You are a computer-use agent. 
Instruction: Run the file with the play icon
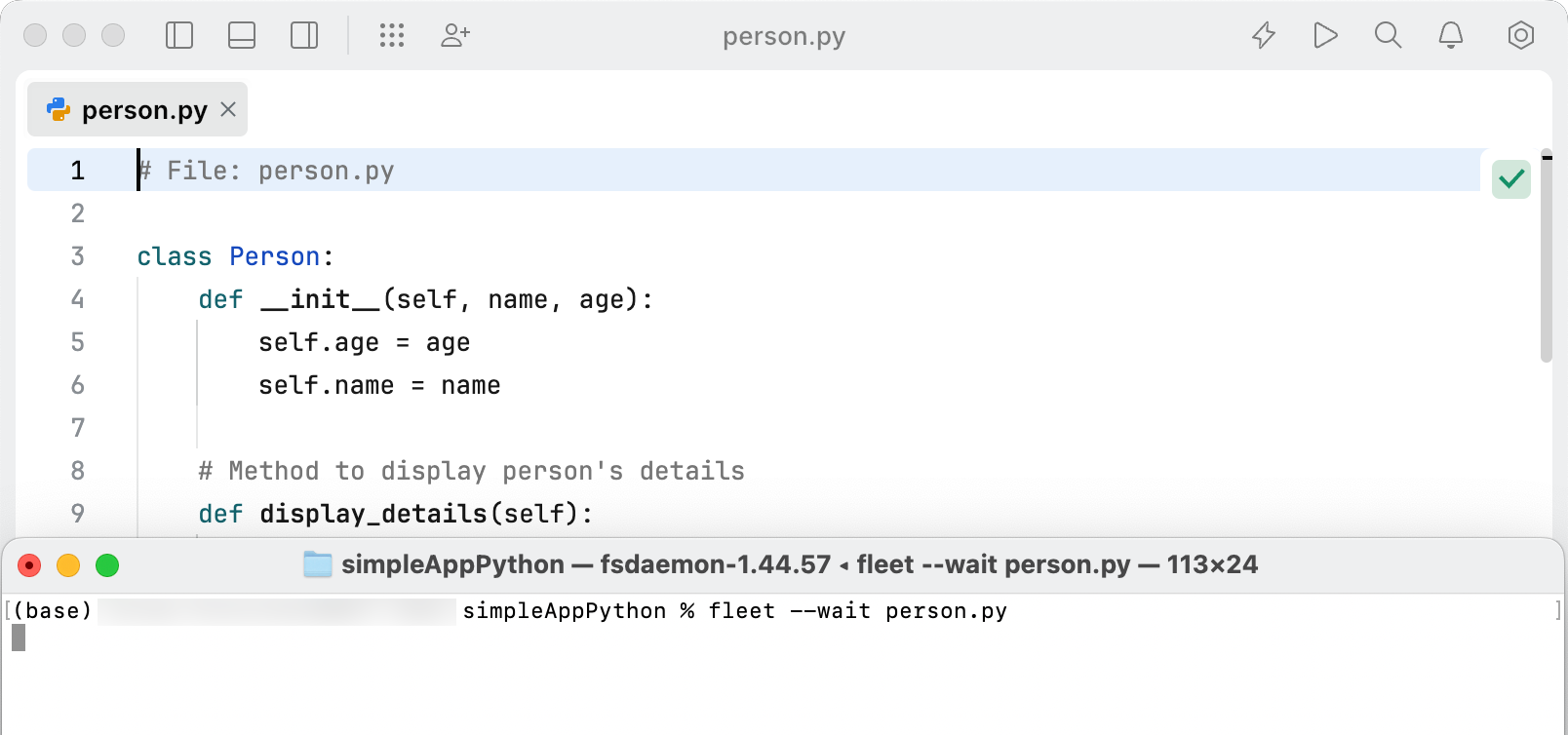(x=1325, y=36)
